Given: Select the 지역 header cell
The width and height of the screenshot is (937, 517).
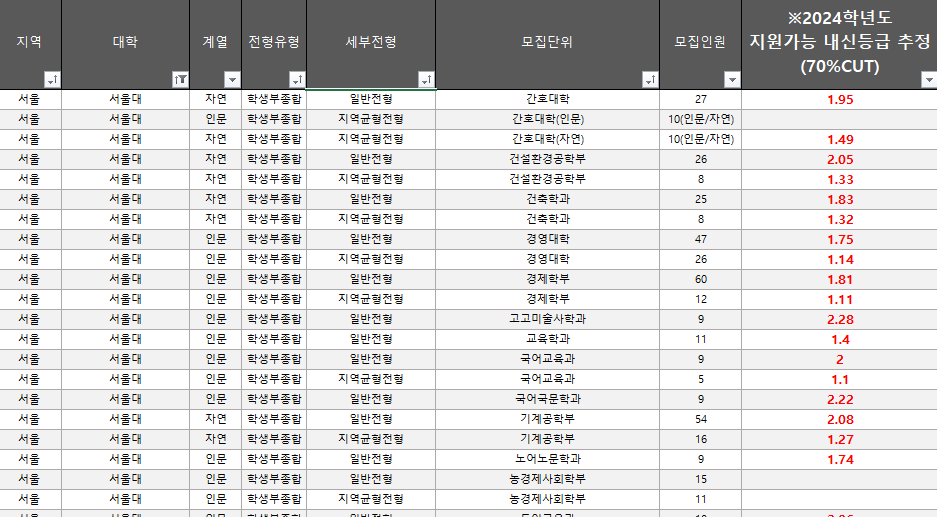Looking at the screenshot, I should (30, 44).
